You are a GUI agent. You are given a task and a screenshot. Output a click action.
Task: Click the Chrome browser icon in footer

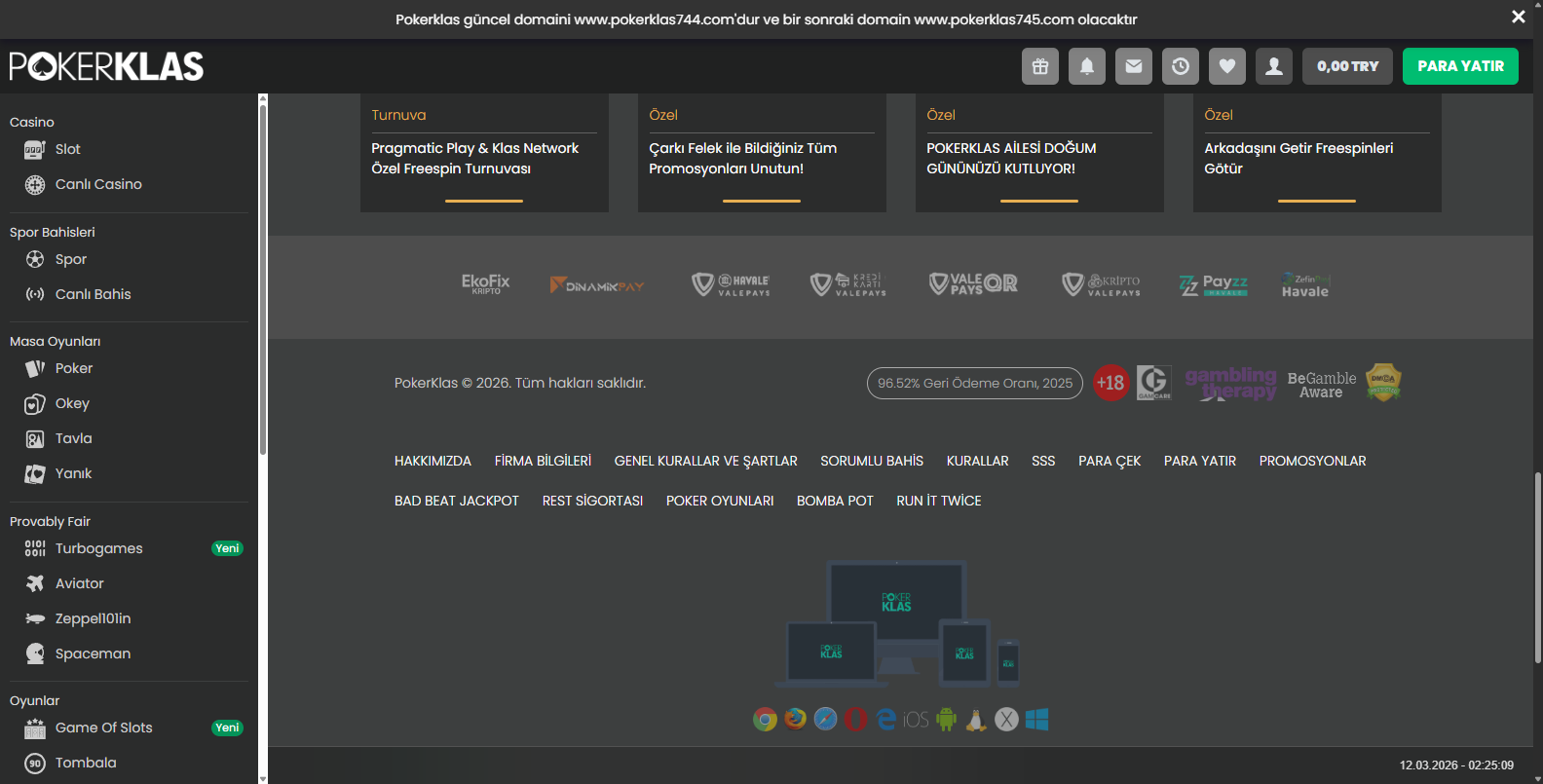pos(765,720)
